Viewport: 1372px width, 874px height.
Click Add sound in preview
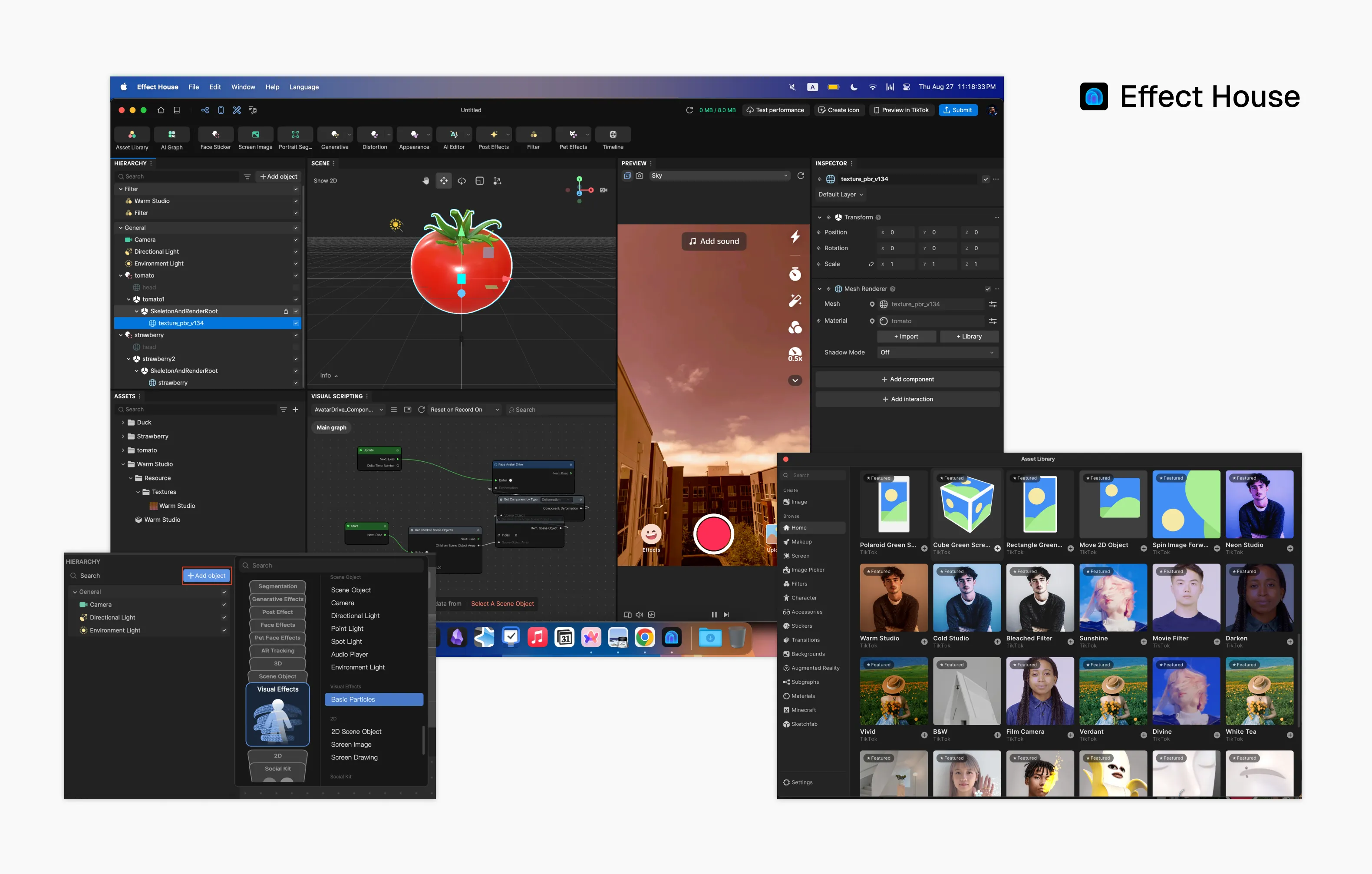point(713,241)
